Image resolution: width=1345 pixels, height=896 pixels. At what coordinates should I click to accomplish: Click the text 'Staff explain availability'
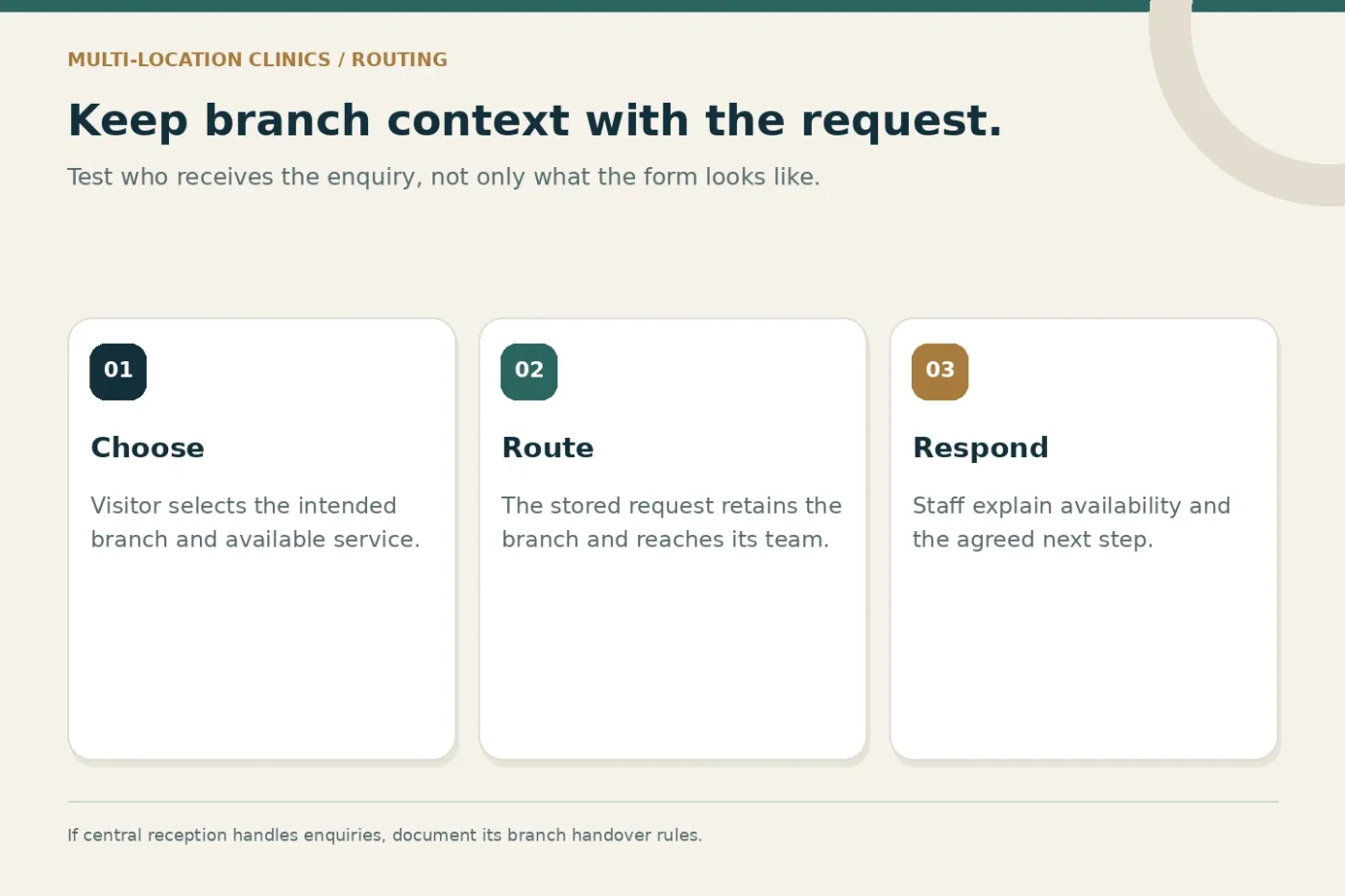pyautogui.click(x=1071, y=522)
